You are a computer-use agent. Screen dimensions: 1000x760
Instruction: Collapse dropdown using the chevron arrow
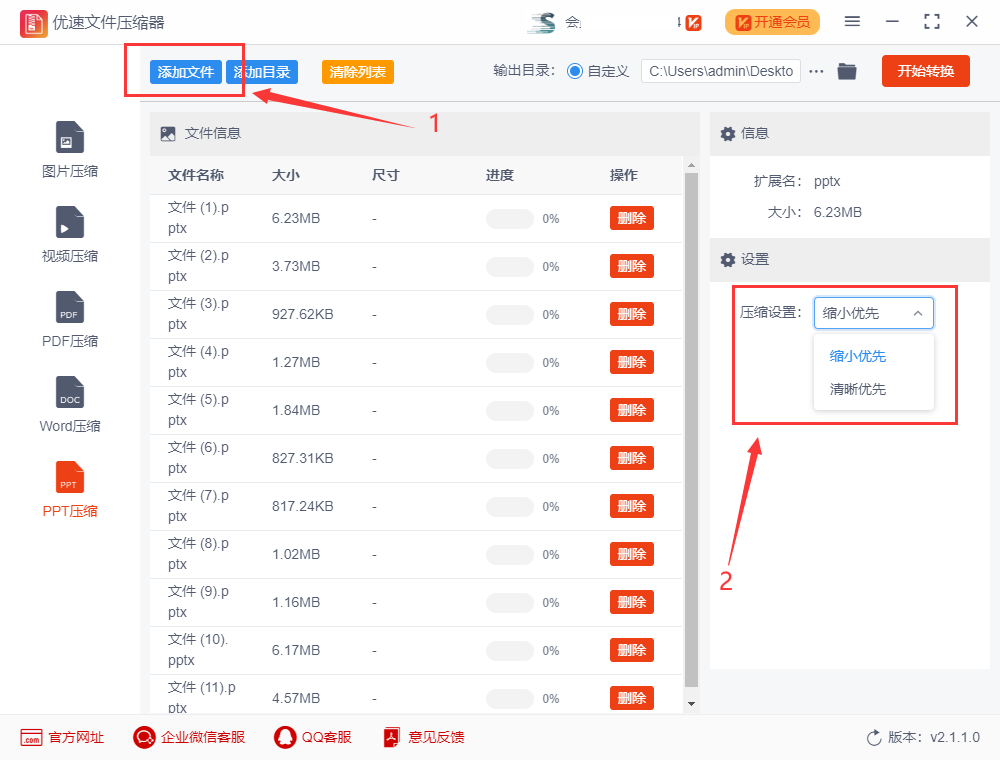pos(918,313)
